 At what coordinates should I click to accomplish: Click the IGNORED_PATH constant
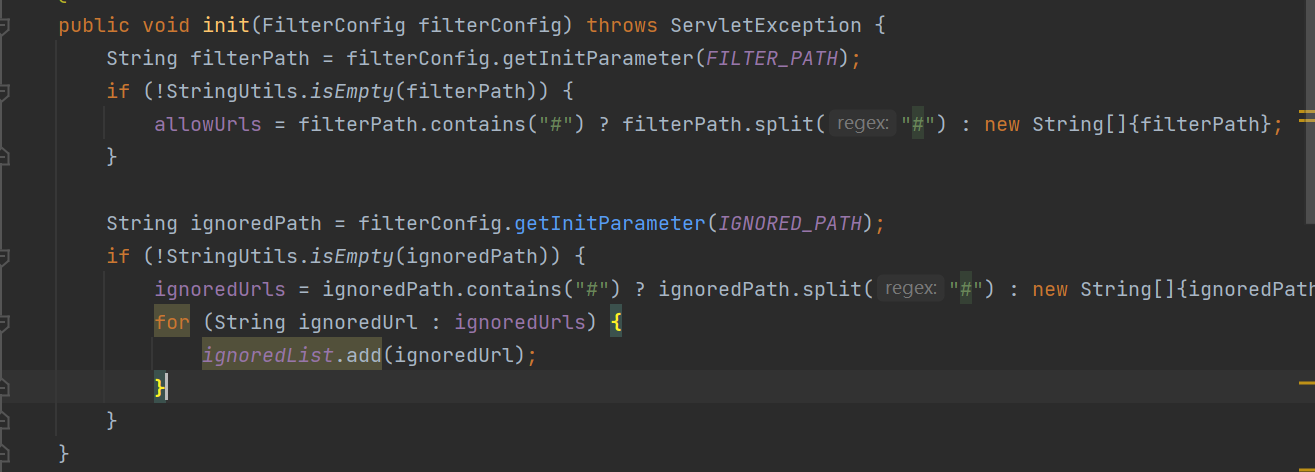[790, 223]
